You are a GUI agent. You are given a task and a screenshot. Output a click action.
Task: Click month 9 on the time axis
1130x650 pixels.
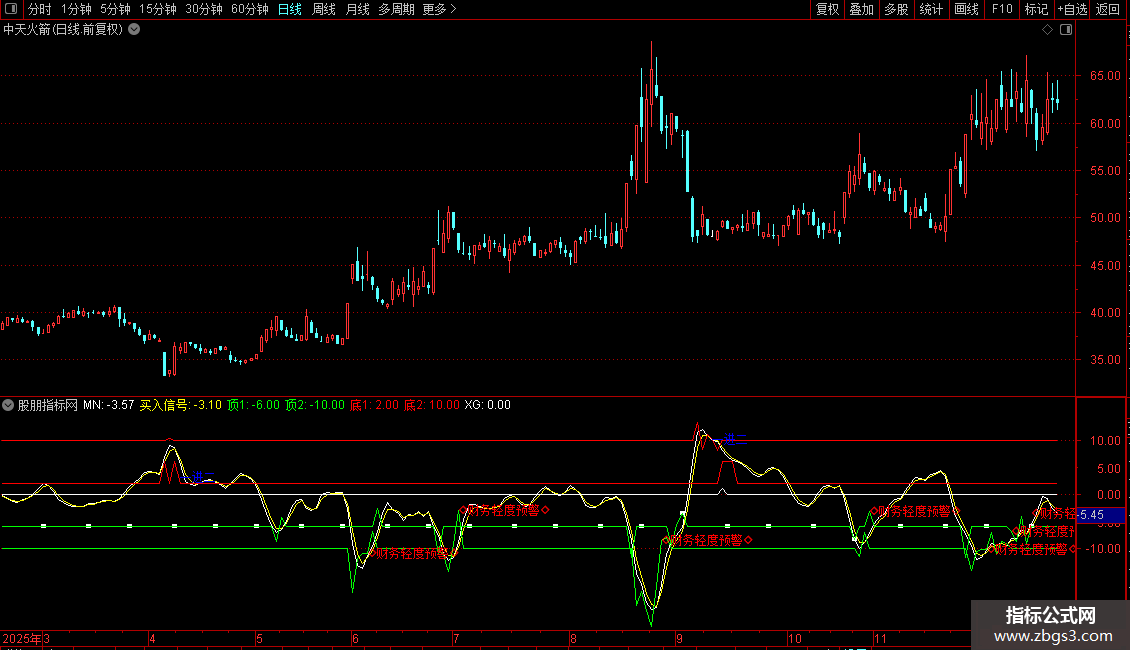(x=680, y=639)
